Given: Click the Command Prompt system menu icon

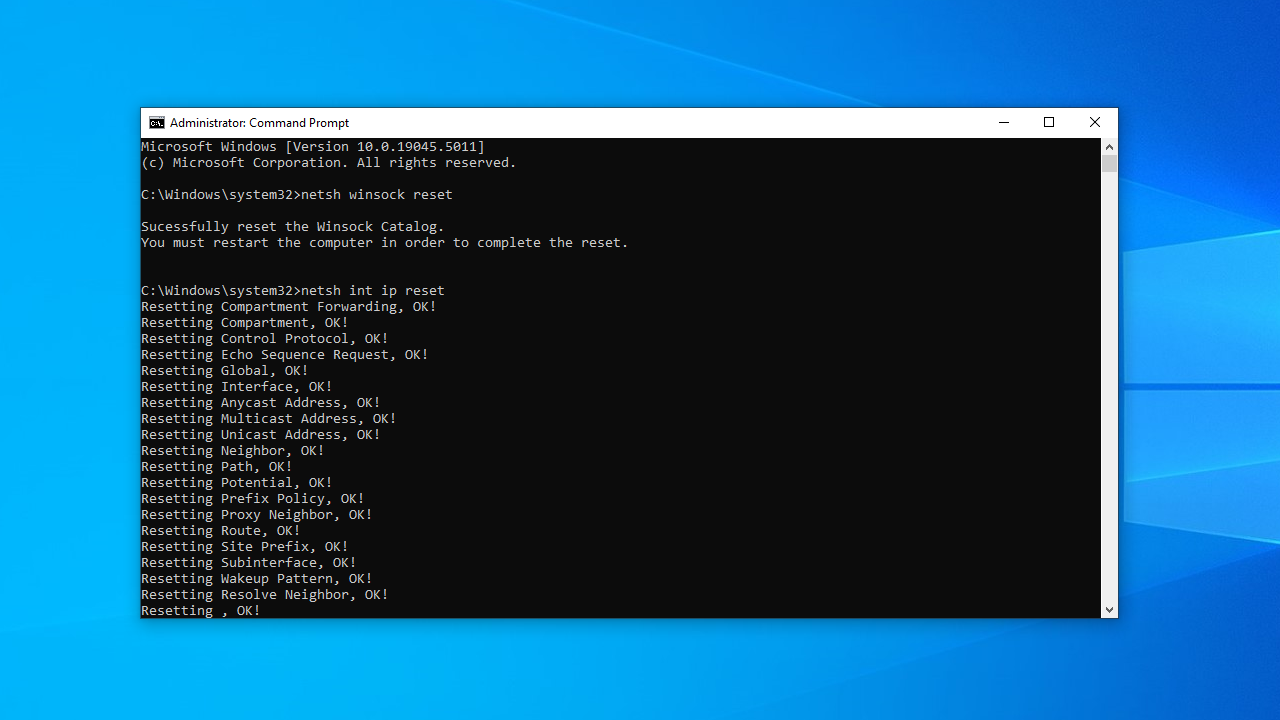Looking at the screenshot, I should pos(157,123).
